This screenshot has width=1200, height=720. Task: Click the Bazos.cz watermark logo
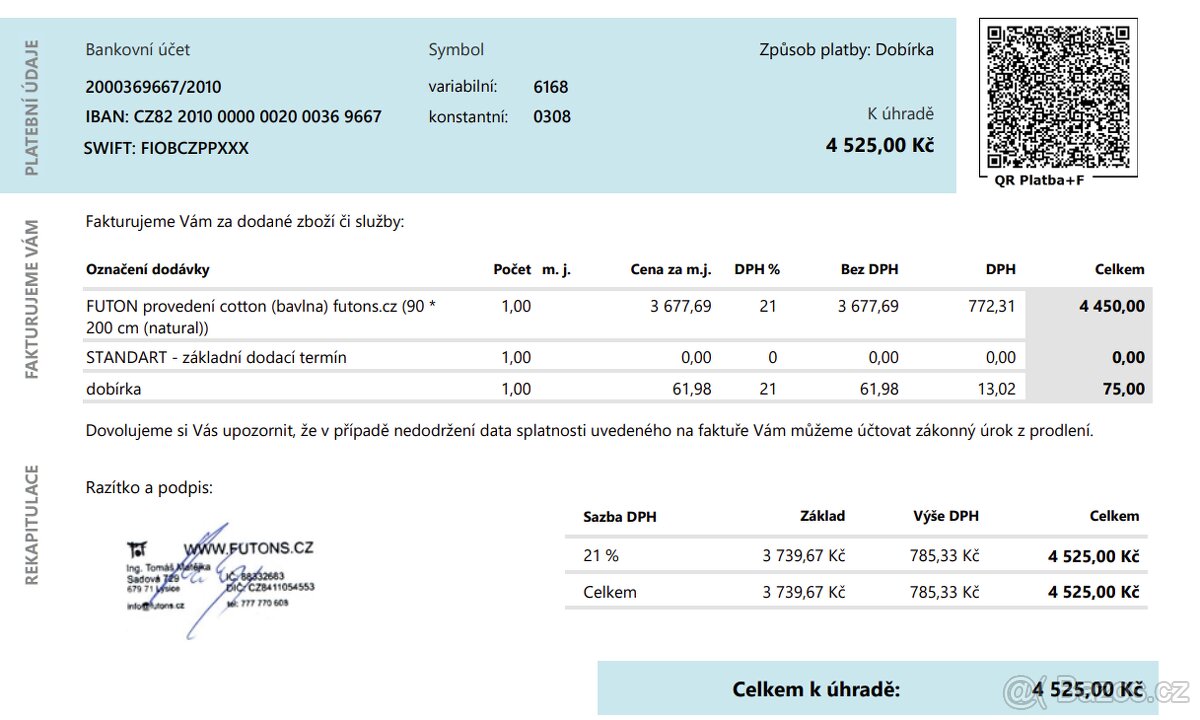(x=1096, y=689)
